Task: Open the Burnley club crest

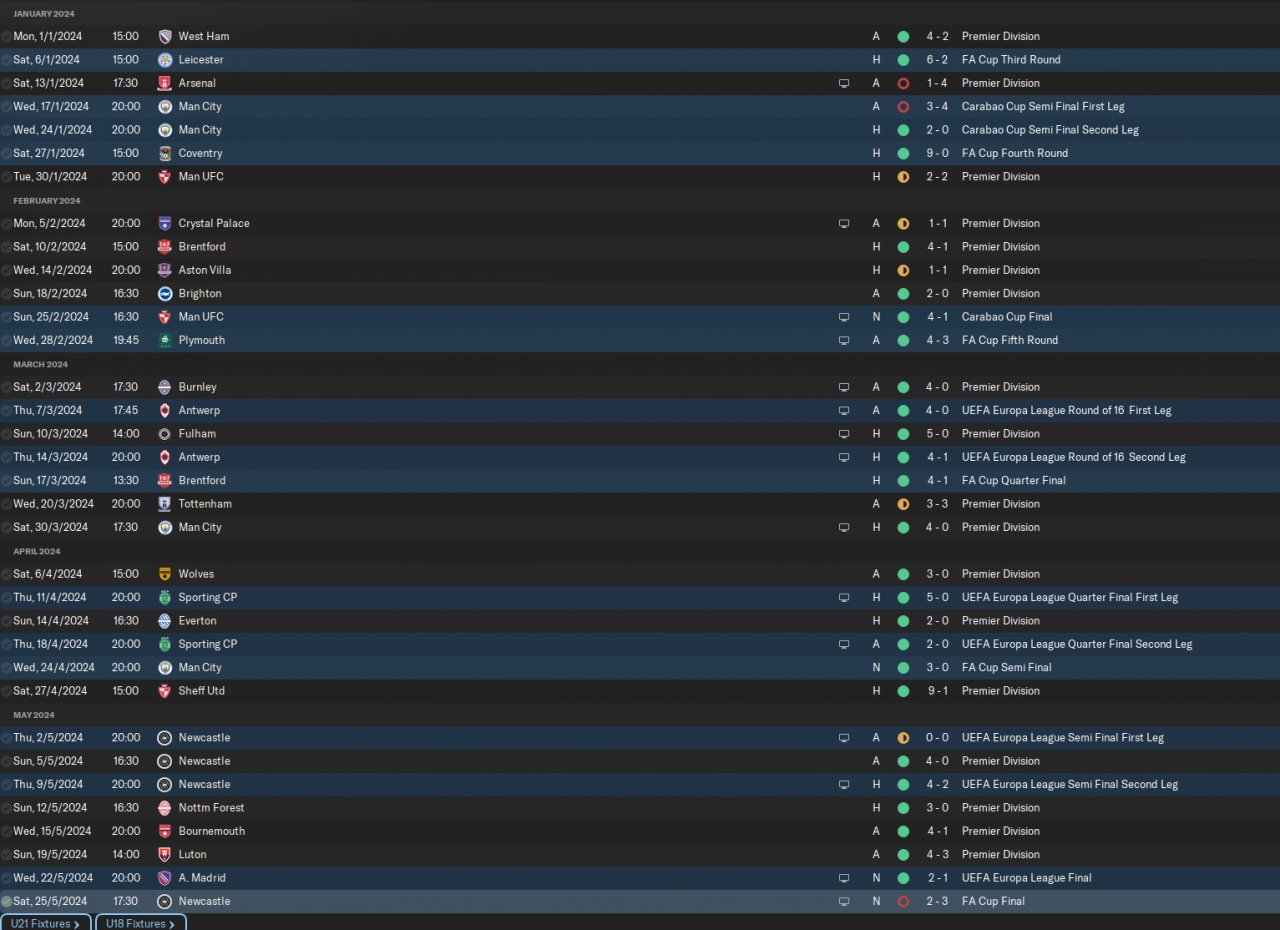Action: (x=165, y=387)
